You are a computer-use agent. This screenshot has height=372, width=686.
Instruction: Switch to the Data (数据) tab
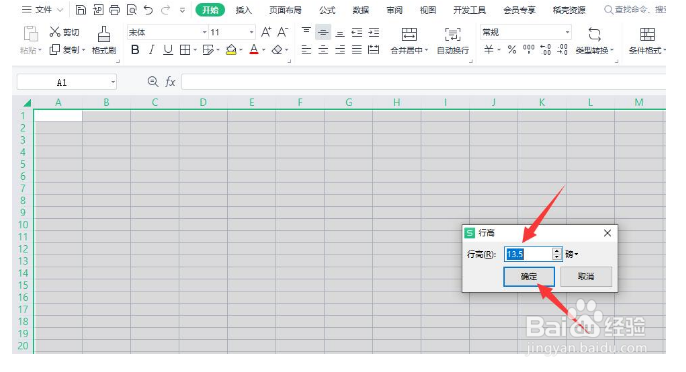tap(360, 10)
